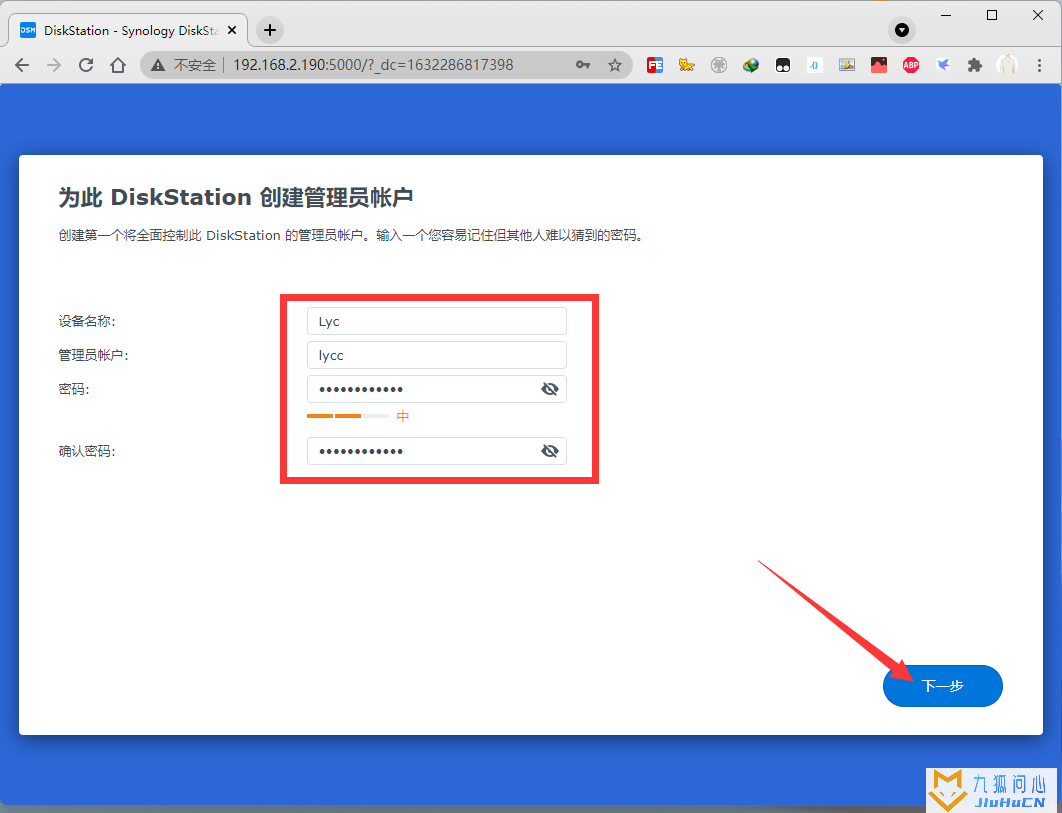Image resolution: width=1062 pixels, height=813 pixels.
Task: Click the admin account field containing lycc
Action: click(437, 355)
